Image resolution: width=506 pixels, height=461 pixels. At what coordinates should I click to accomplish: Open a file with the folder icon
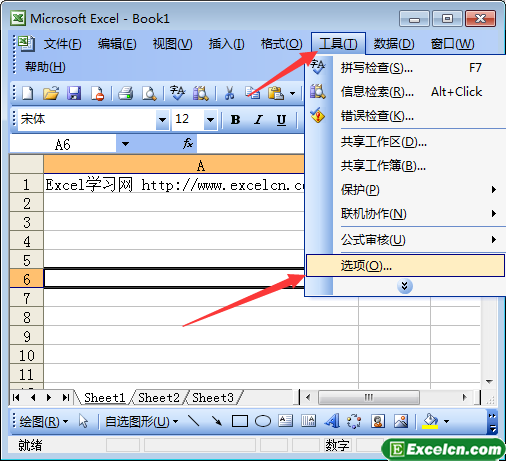(51, 93)
